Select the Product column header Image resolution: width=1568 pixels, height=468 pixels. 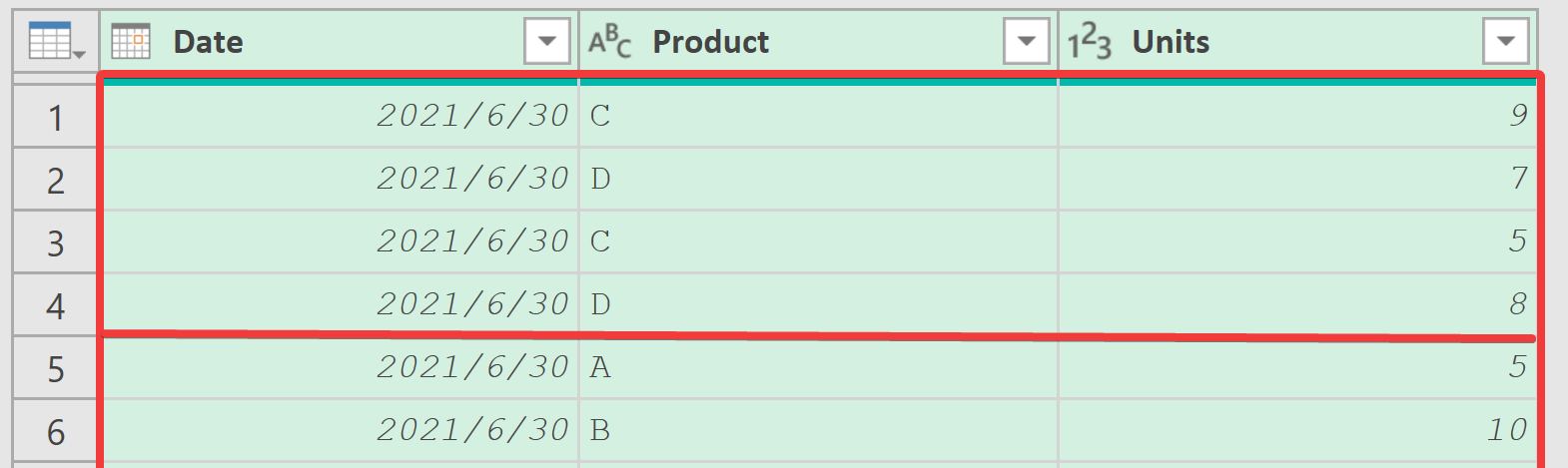point(819,42)
